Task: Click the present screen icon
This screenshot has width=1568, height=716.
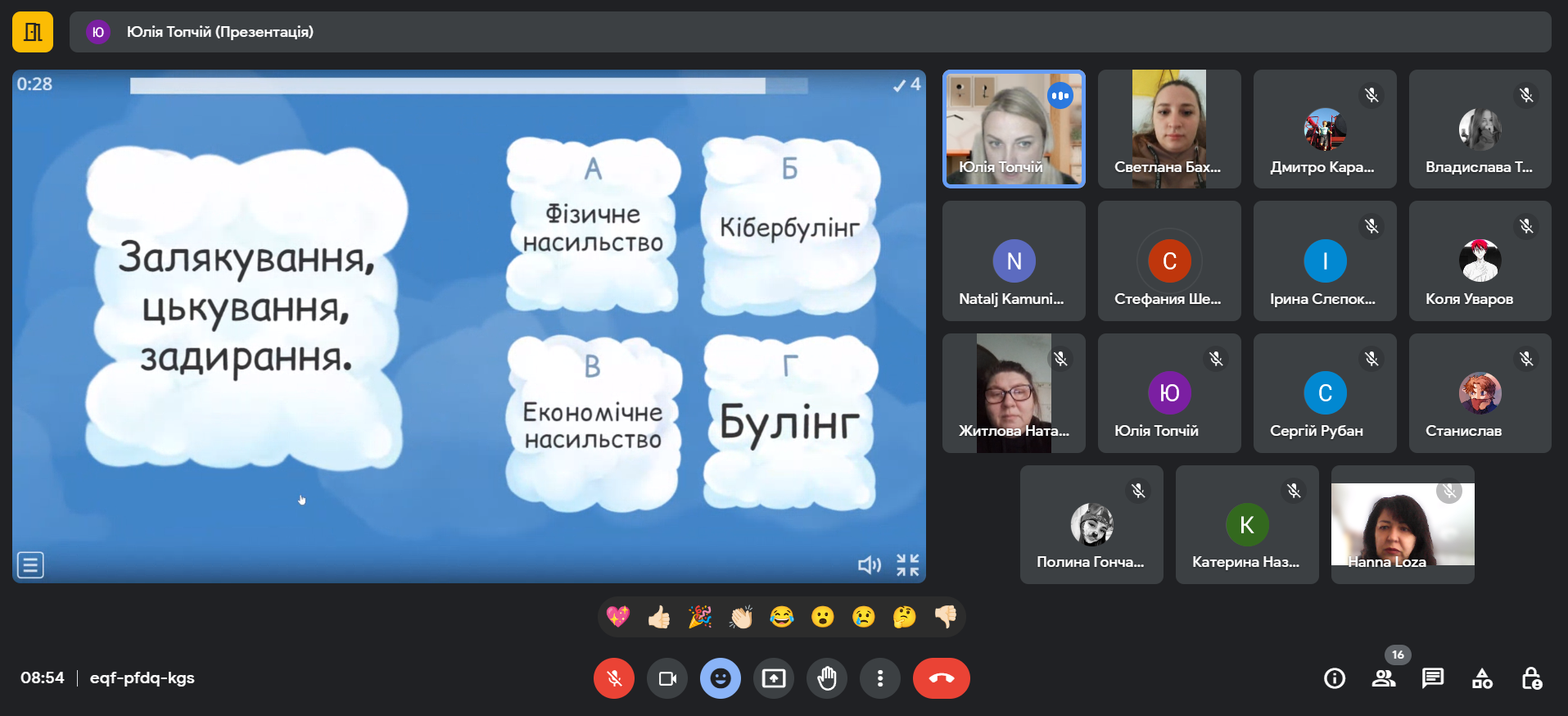Action: pyautogui.click(x=774, y=678)
